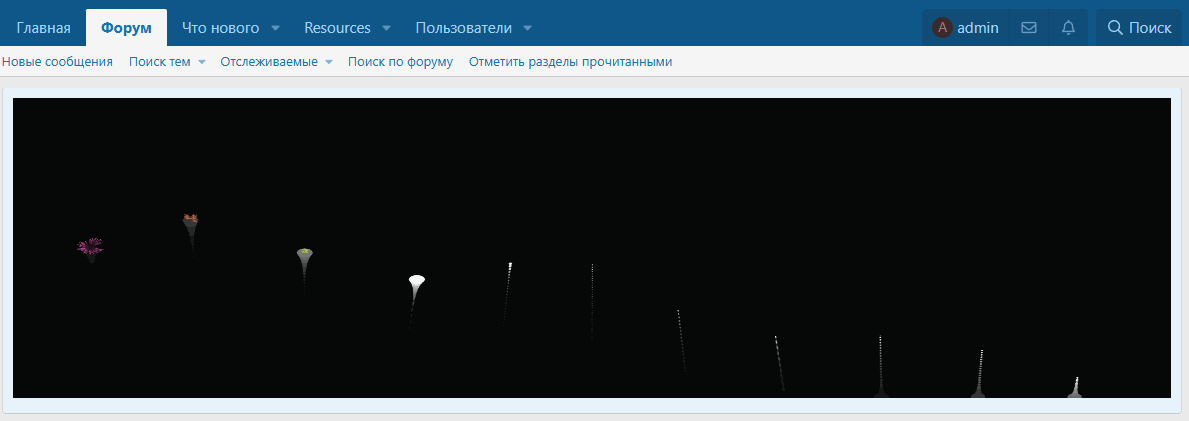Click Поиск по форуму link
This screenshot has width=1189, height=421.
(400, 62)
